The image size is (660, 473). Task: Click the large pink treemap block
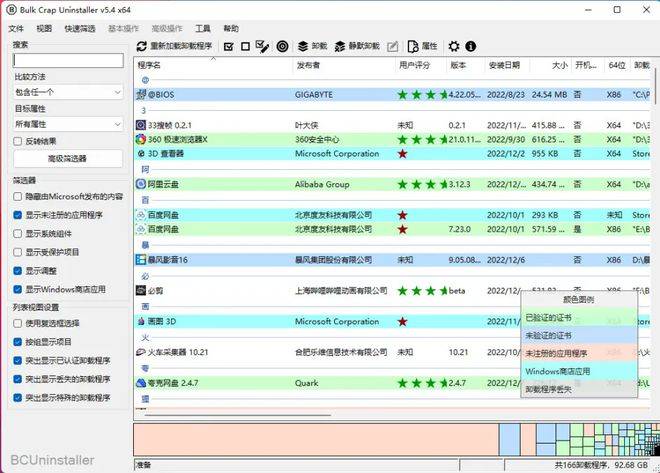coord(316,440)
